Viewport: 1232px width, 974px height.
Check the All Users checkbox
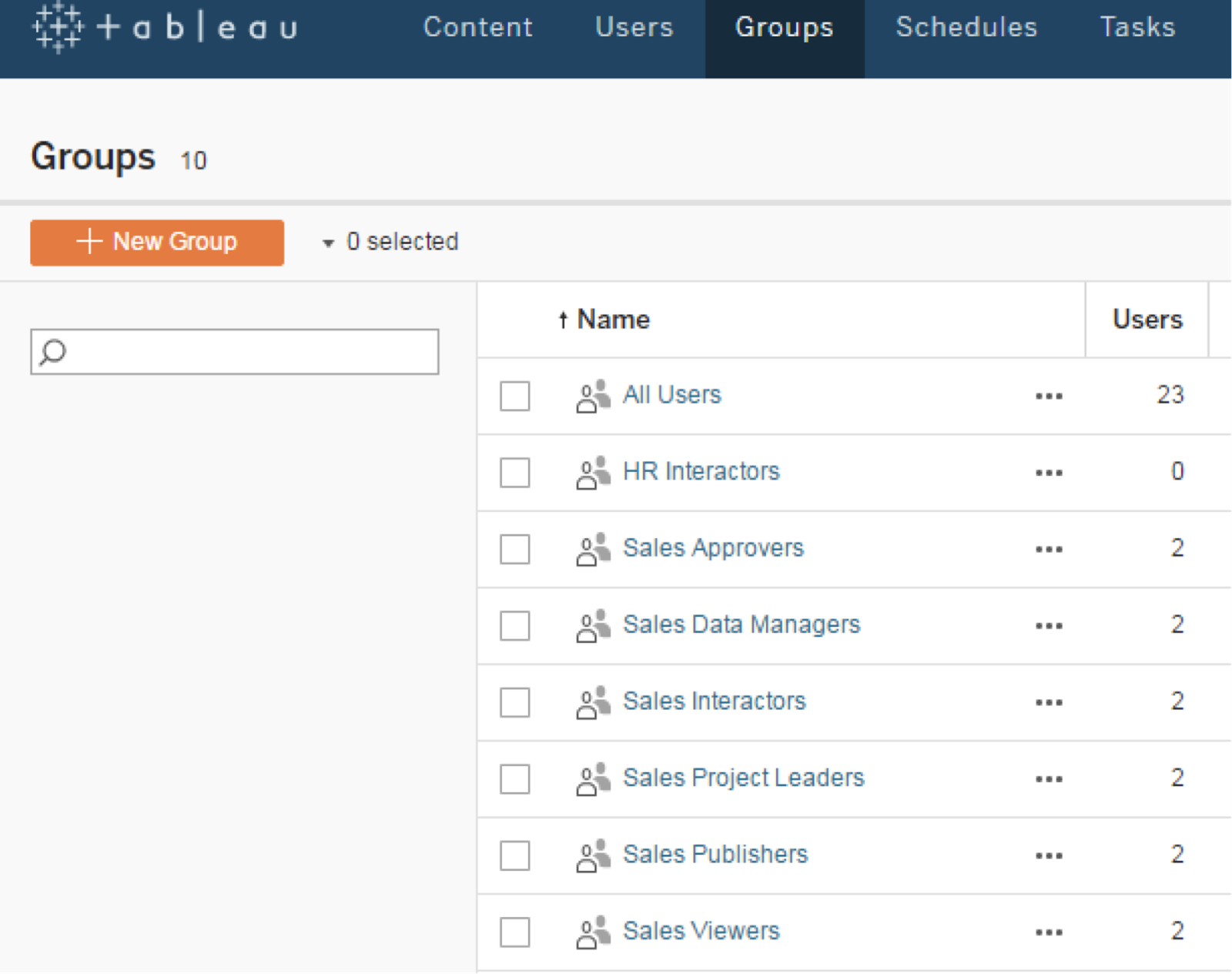[x=514, y=397]
